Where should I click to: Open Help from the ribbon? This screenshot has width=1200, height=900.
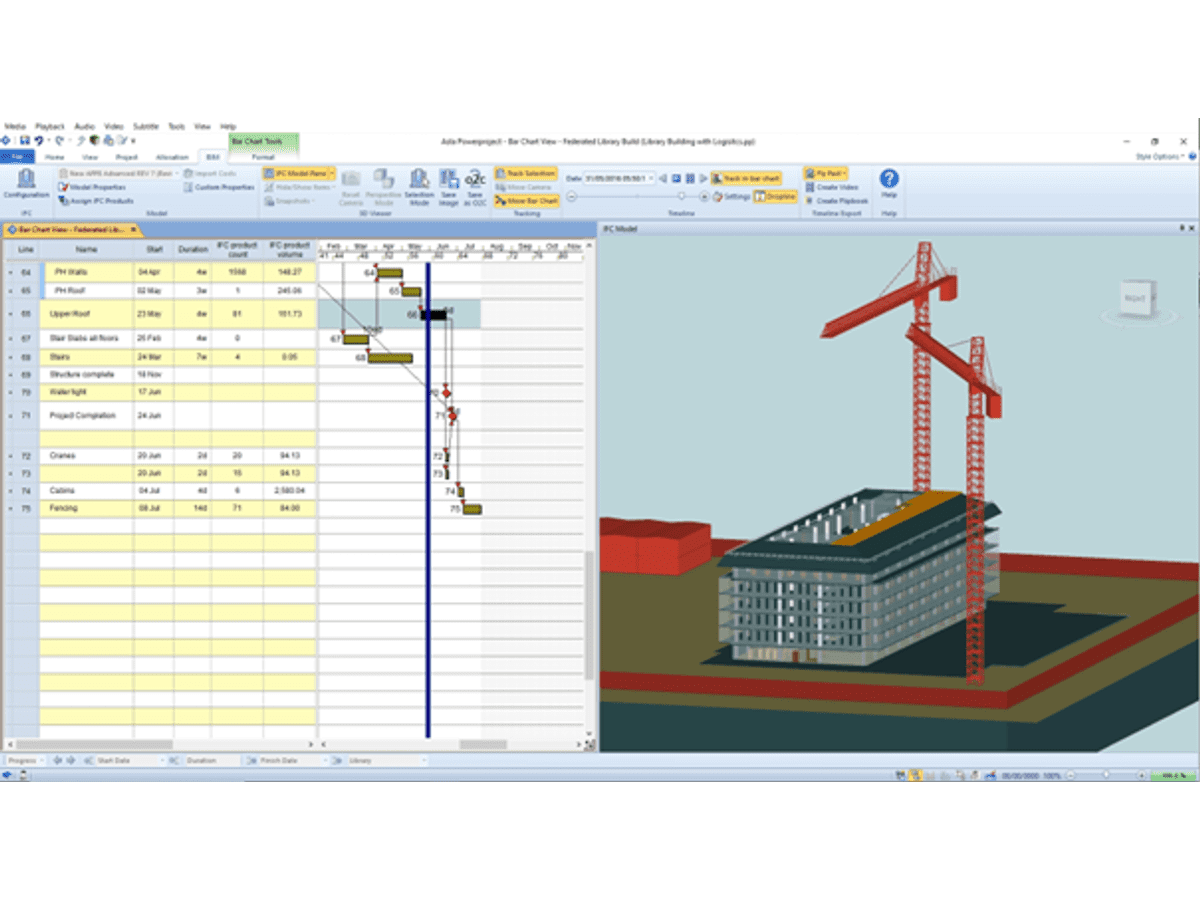tap(888, 183)
